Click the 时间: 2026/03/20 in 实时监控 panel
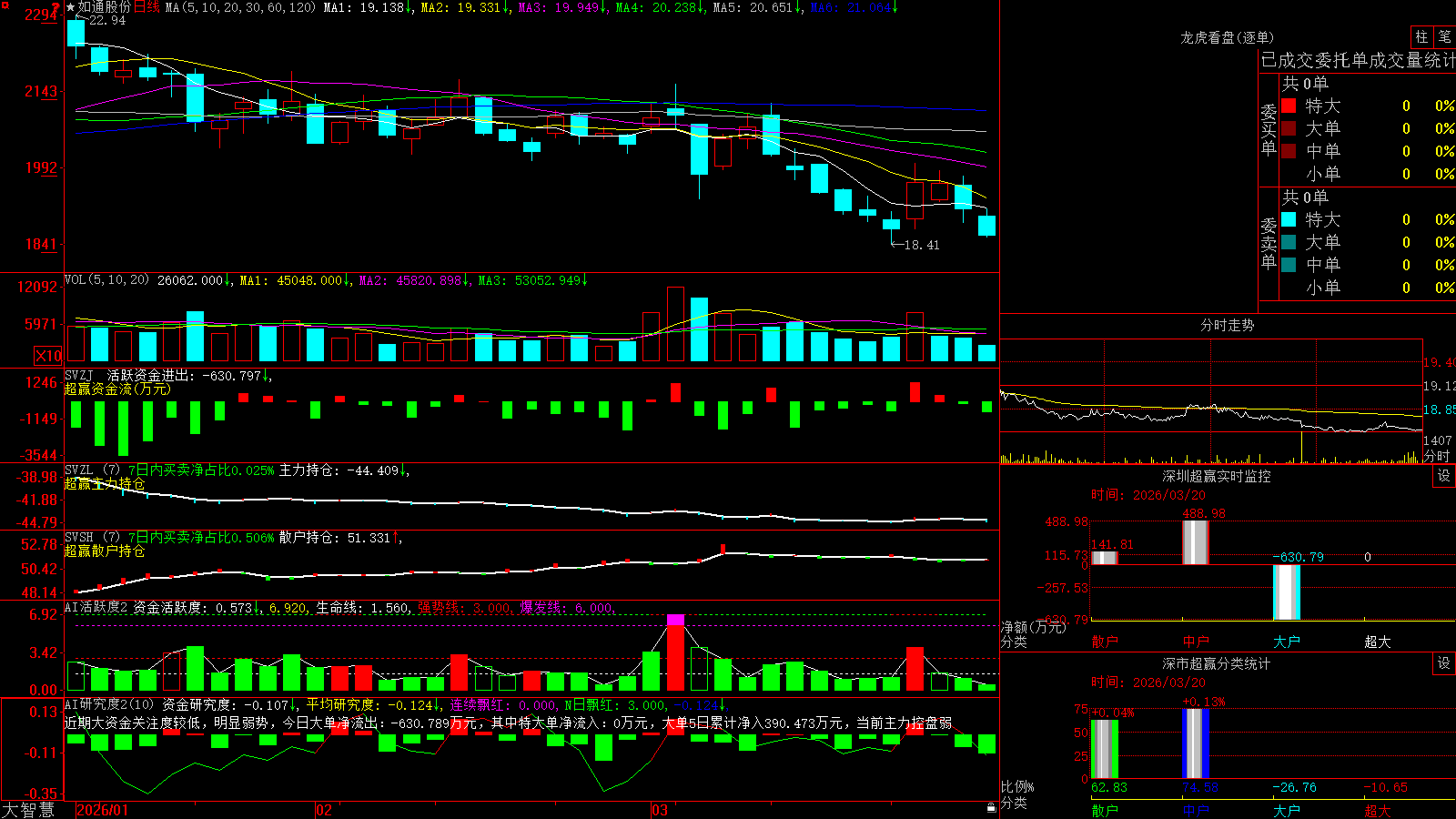 coord(1148,495)
